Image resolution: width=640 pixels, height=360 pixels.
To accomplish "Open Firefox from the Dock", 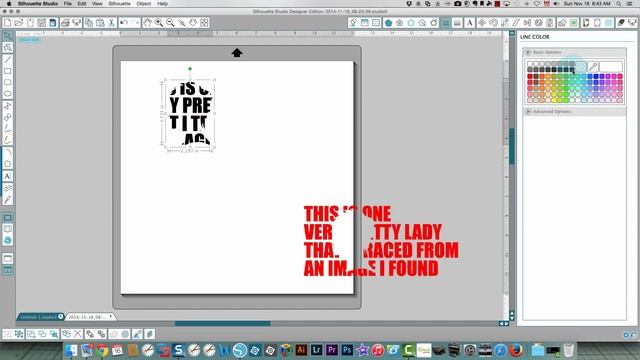I will [x=516, y=350].
